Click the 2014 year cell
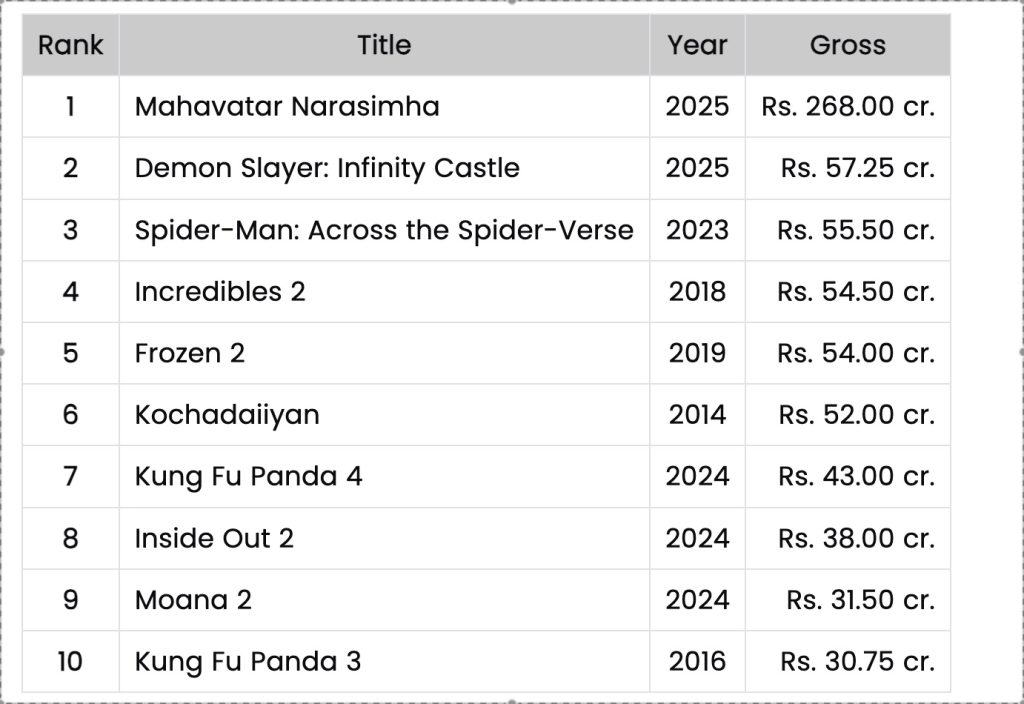 (x=697, y=415)
